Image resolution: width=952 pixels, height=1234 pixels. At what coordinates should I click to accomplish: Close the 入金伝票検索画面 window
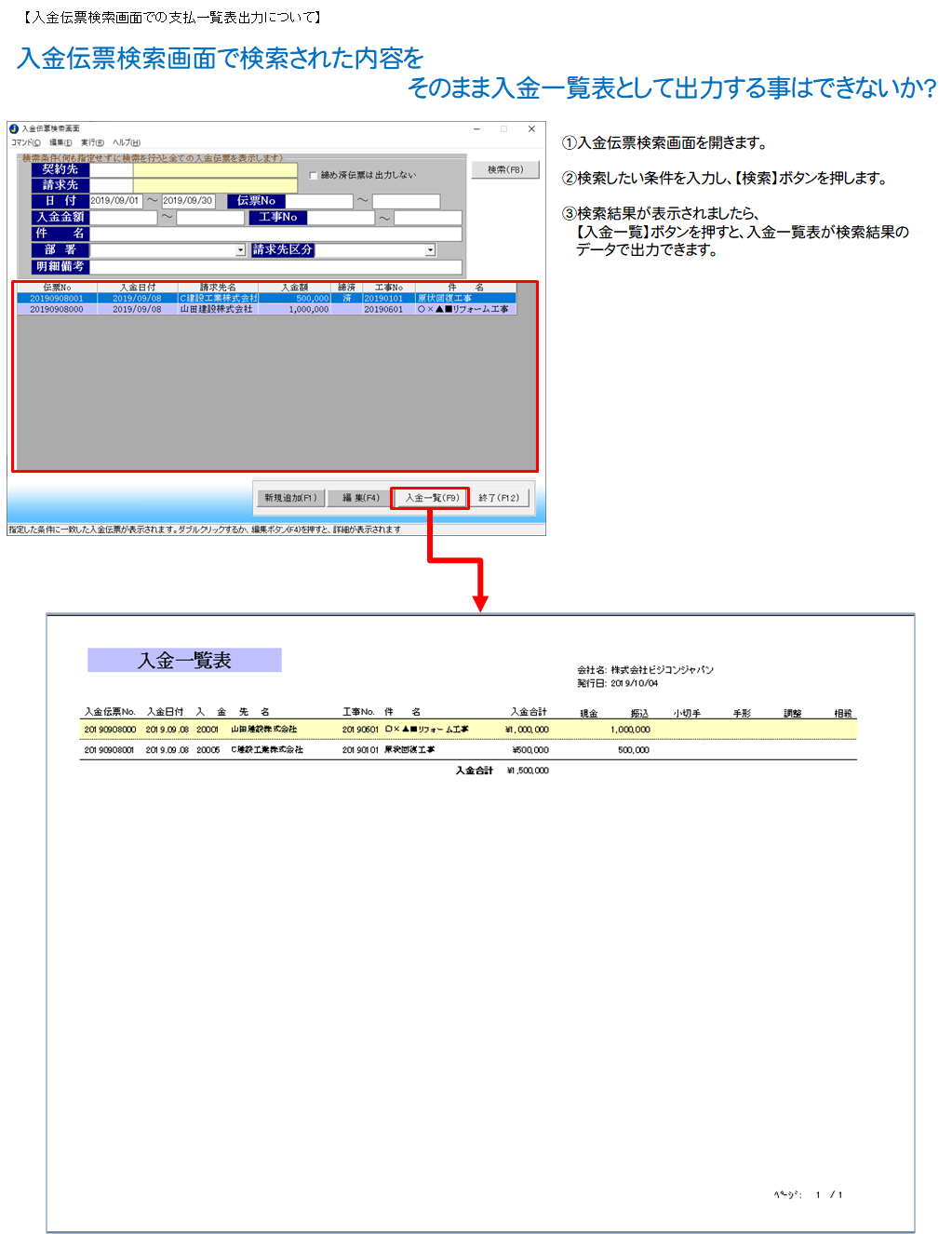point(531,128)
